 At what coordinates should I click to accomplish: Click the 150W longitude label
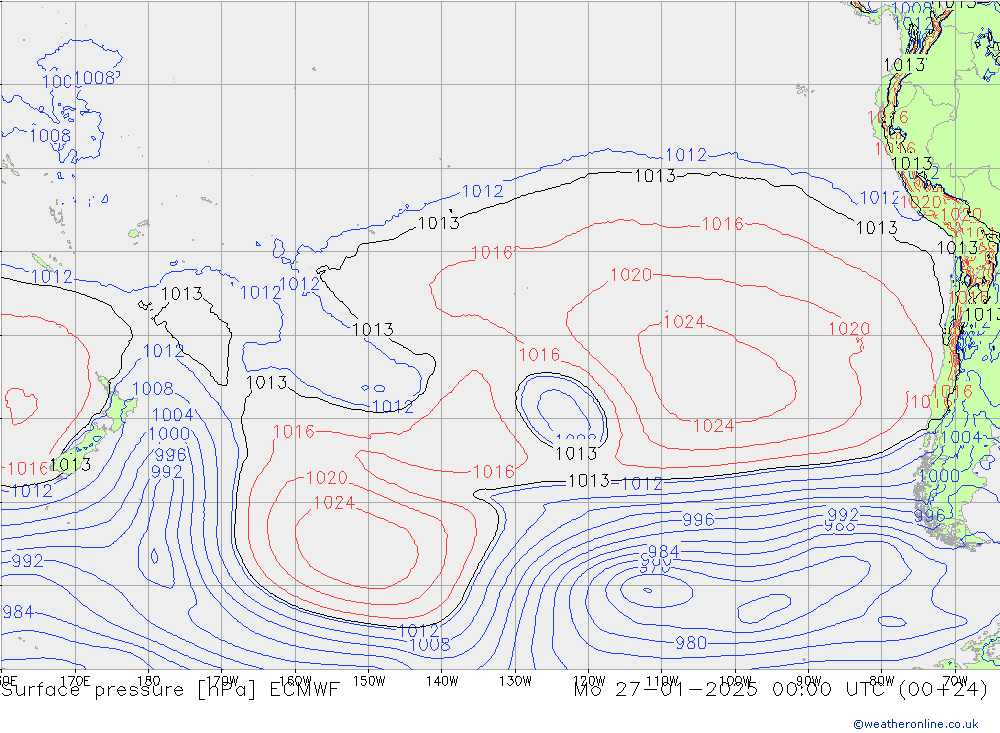tap(369, 681)
